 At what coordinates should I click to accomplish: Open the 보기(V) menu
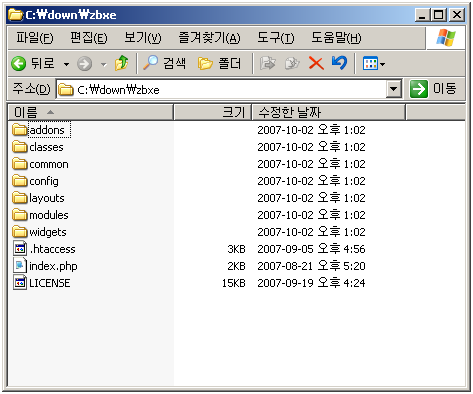pos(143,37)
